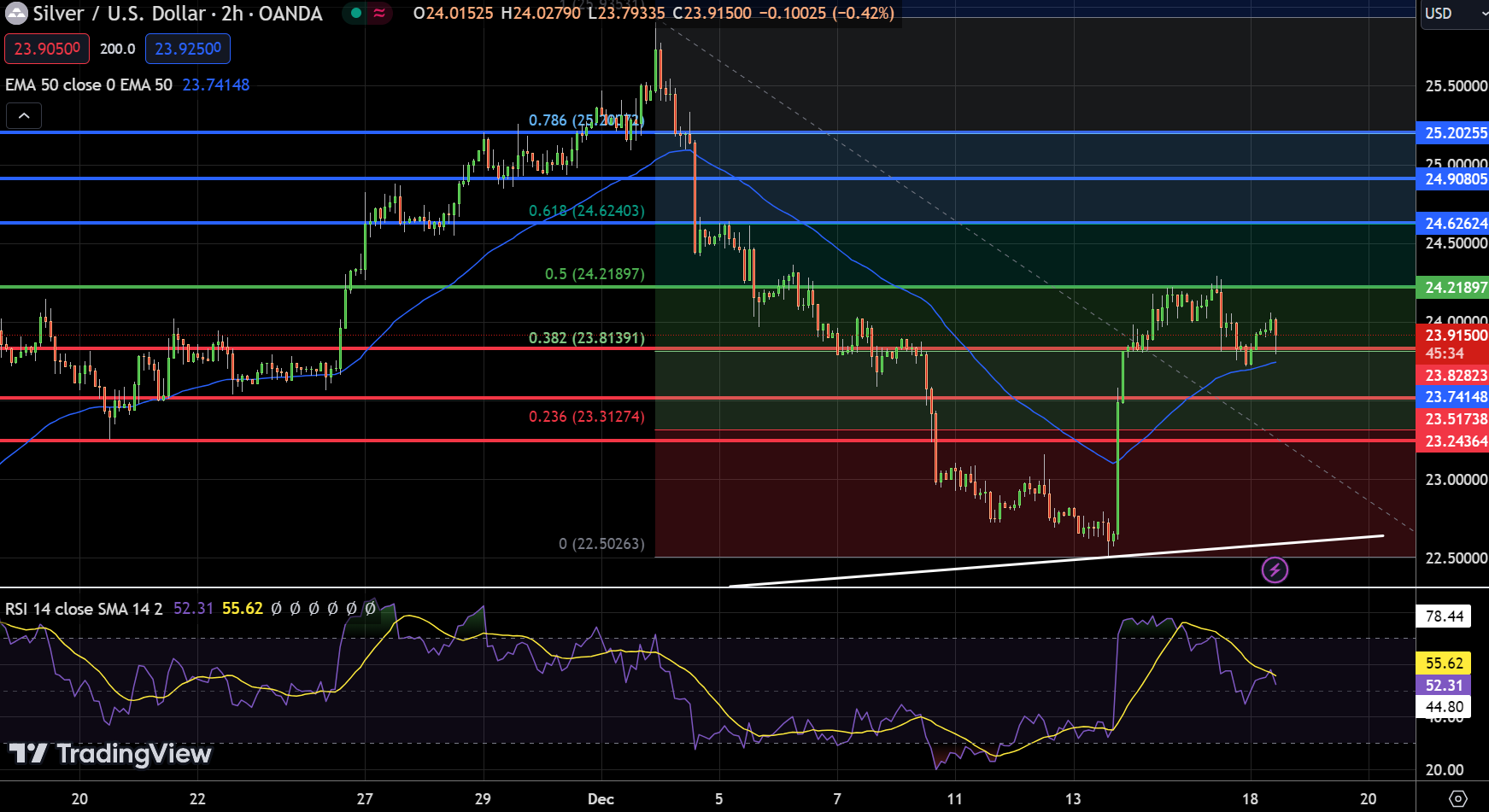
Task: Click the 200.0 spread value
Action: click(x=118, y=49)
